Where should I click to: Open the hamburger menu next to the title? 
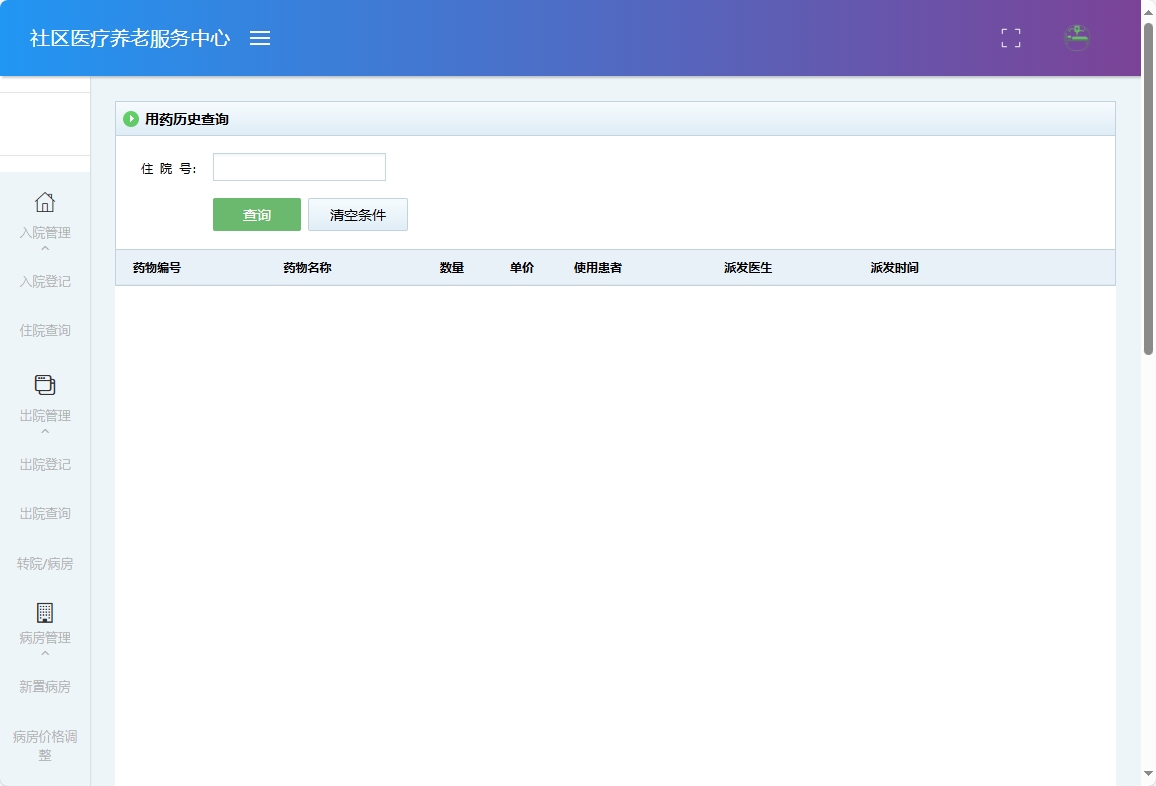(x=260, y=38)
